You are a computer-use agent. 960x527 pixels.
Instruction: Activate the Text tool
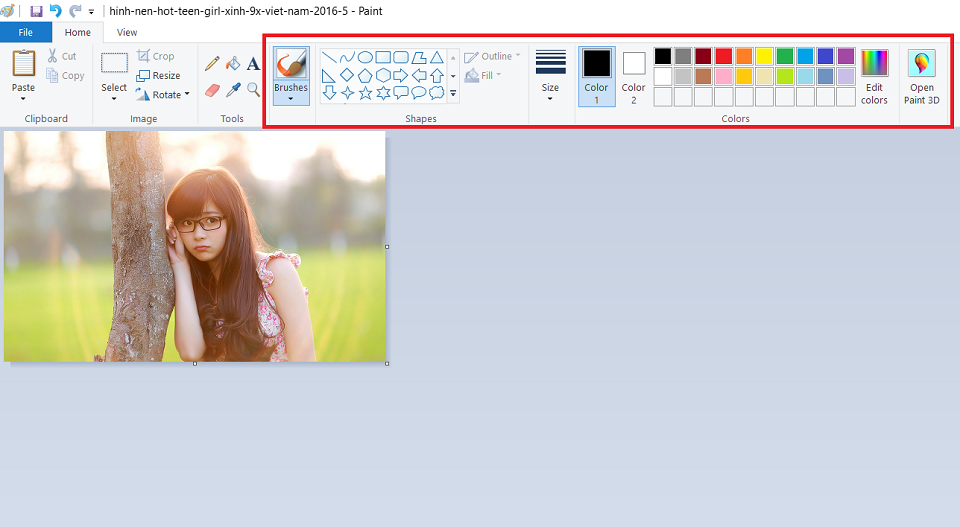tap(253, 64)
